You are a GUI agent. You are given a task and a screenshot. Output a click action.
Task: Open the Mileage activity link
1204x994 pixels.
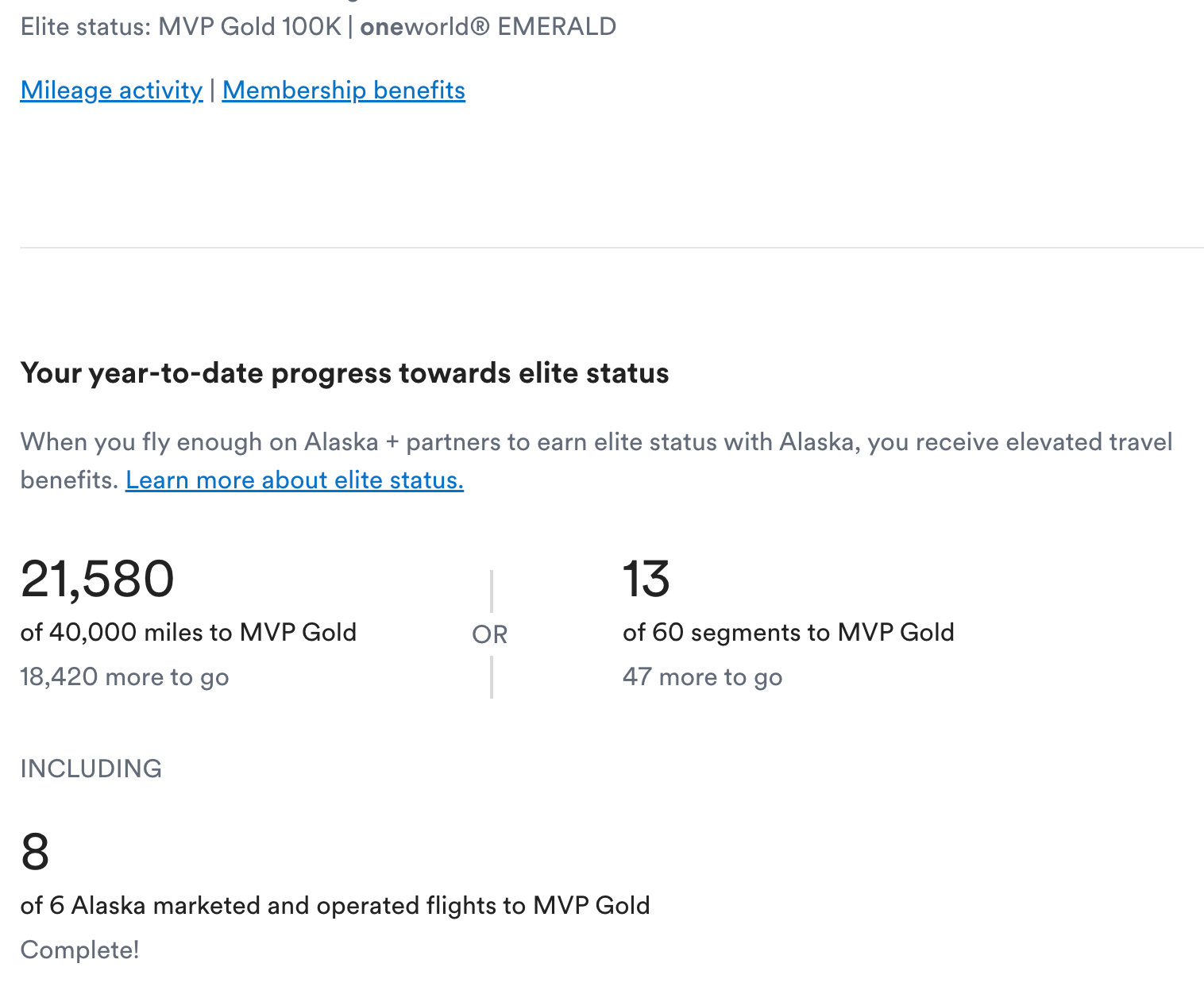pyautogui.click(x=110, y=90)
